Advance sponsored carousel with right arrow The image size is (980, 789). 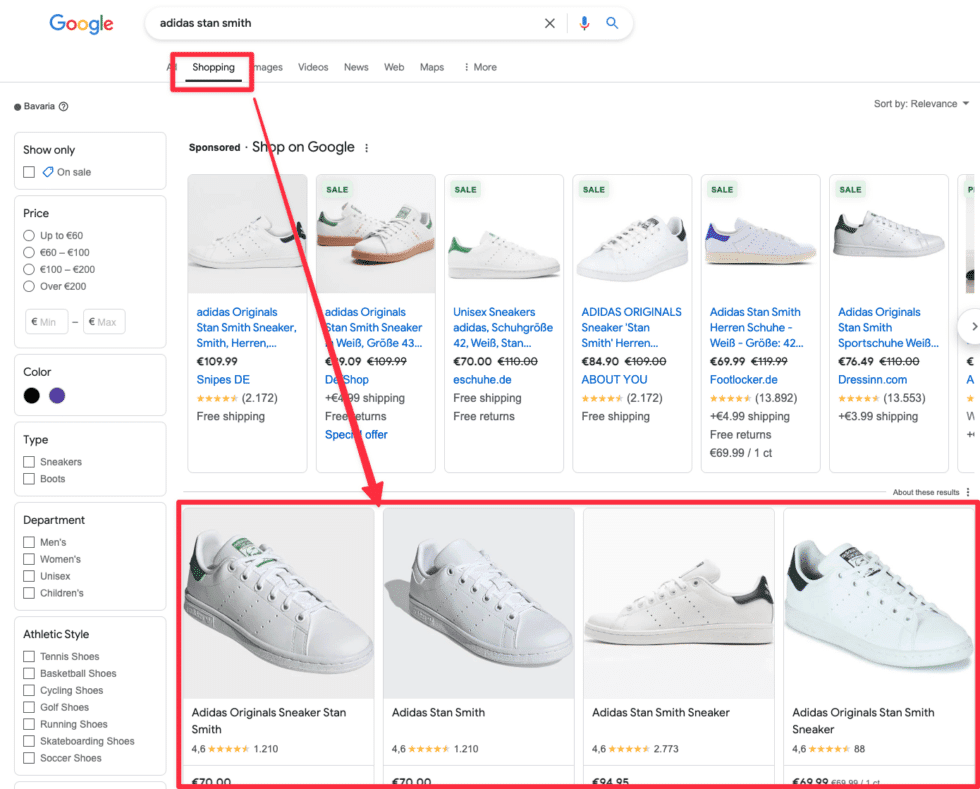[972, 326]
